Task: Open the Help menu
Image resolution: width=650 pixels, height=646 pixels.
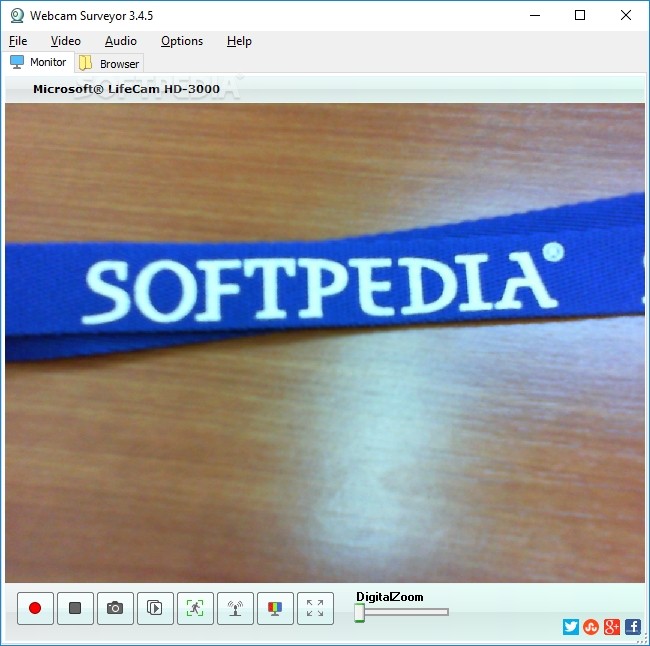Action: 239,41
